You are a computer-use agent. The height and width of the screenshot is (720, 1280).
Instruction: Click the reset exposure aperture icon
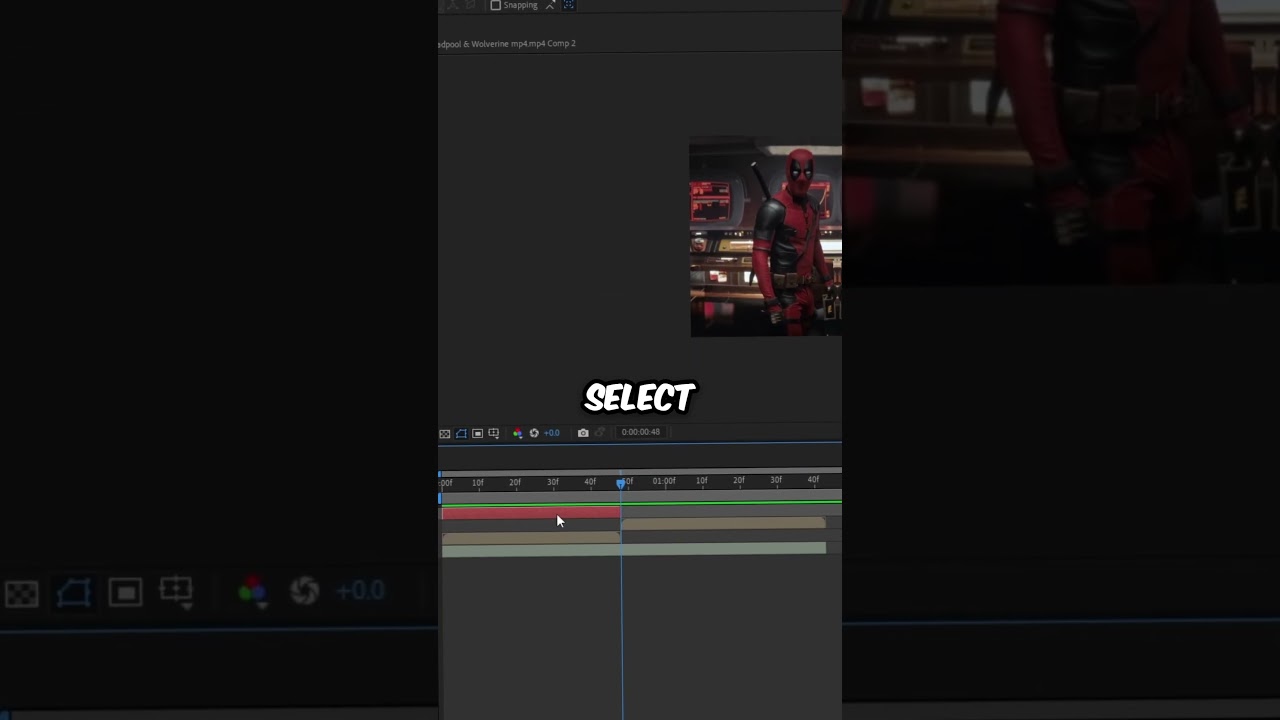534,433
